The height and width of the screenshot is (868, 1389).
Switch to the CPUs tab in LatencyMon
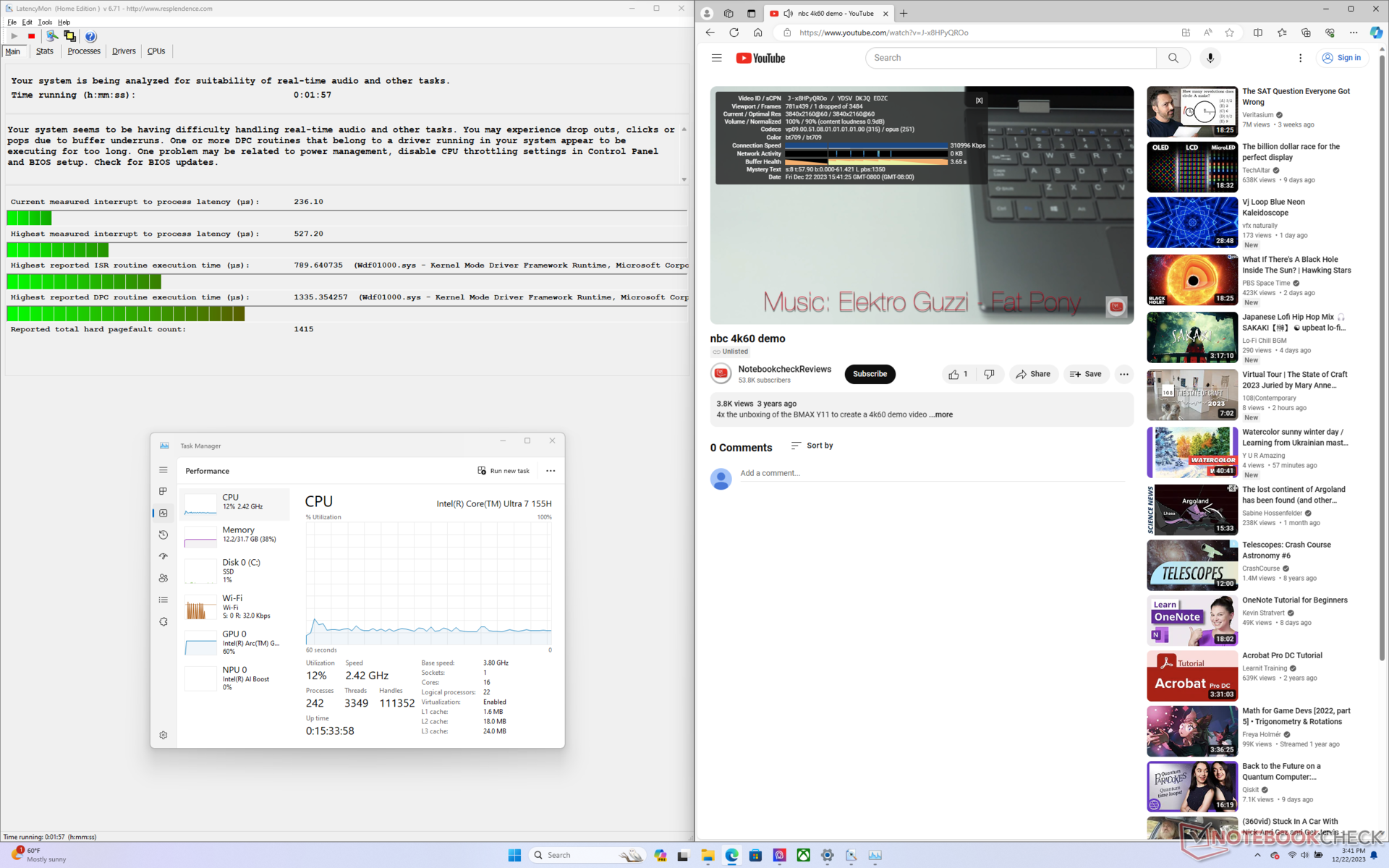(x=156, y=51)
